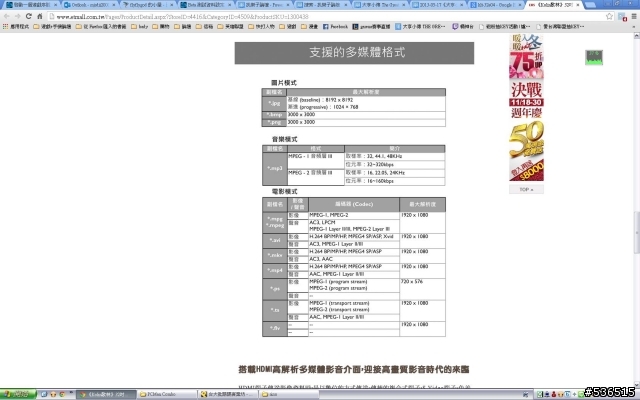The height and width of the screenshot is (400, 640).
Task: Click the *.mp4 row in the movie table
Action: point(353,270)
